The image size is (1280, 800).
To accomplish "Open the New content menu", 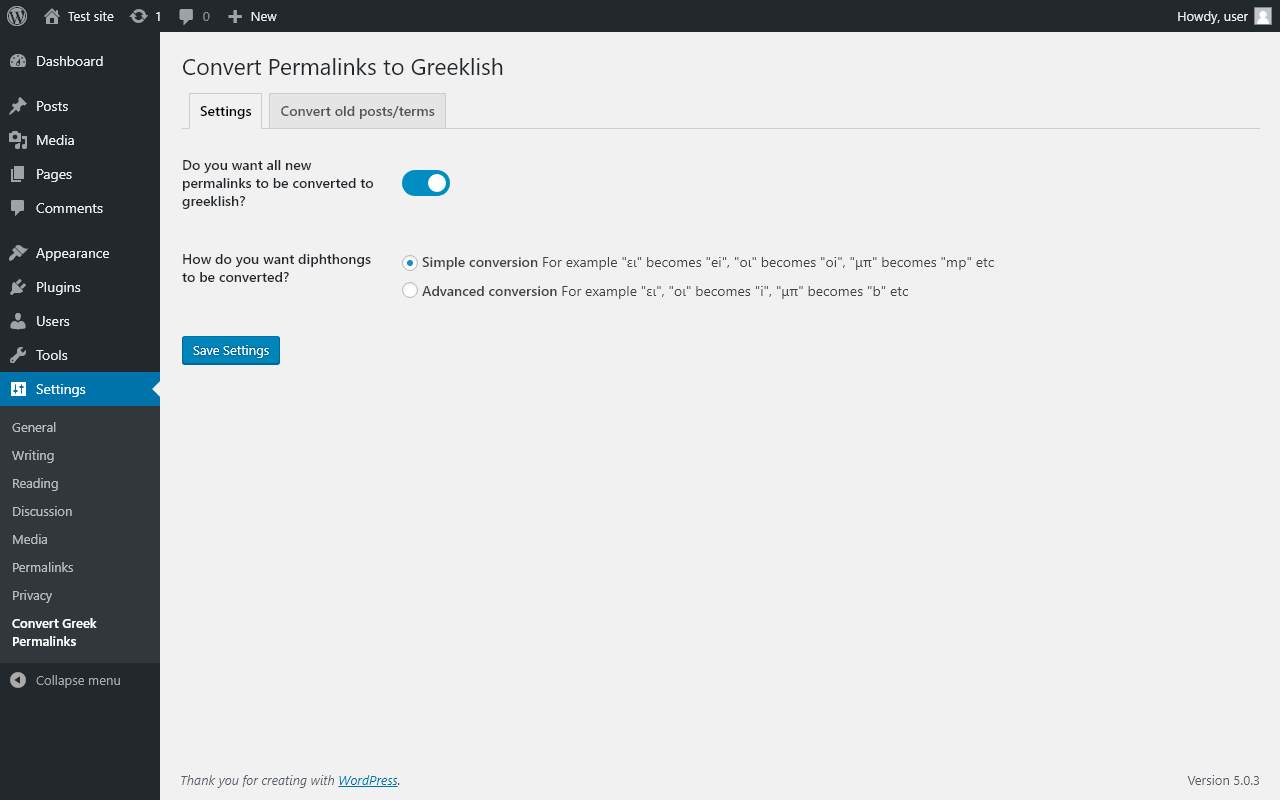I will pyautogui.click(x=252, y=16).
